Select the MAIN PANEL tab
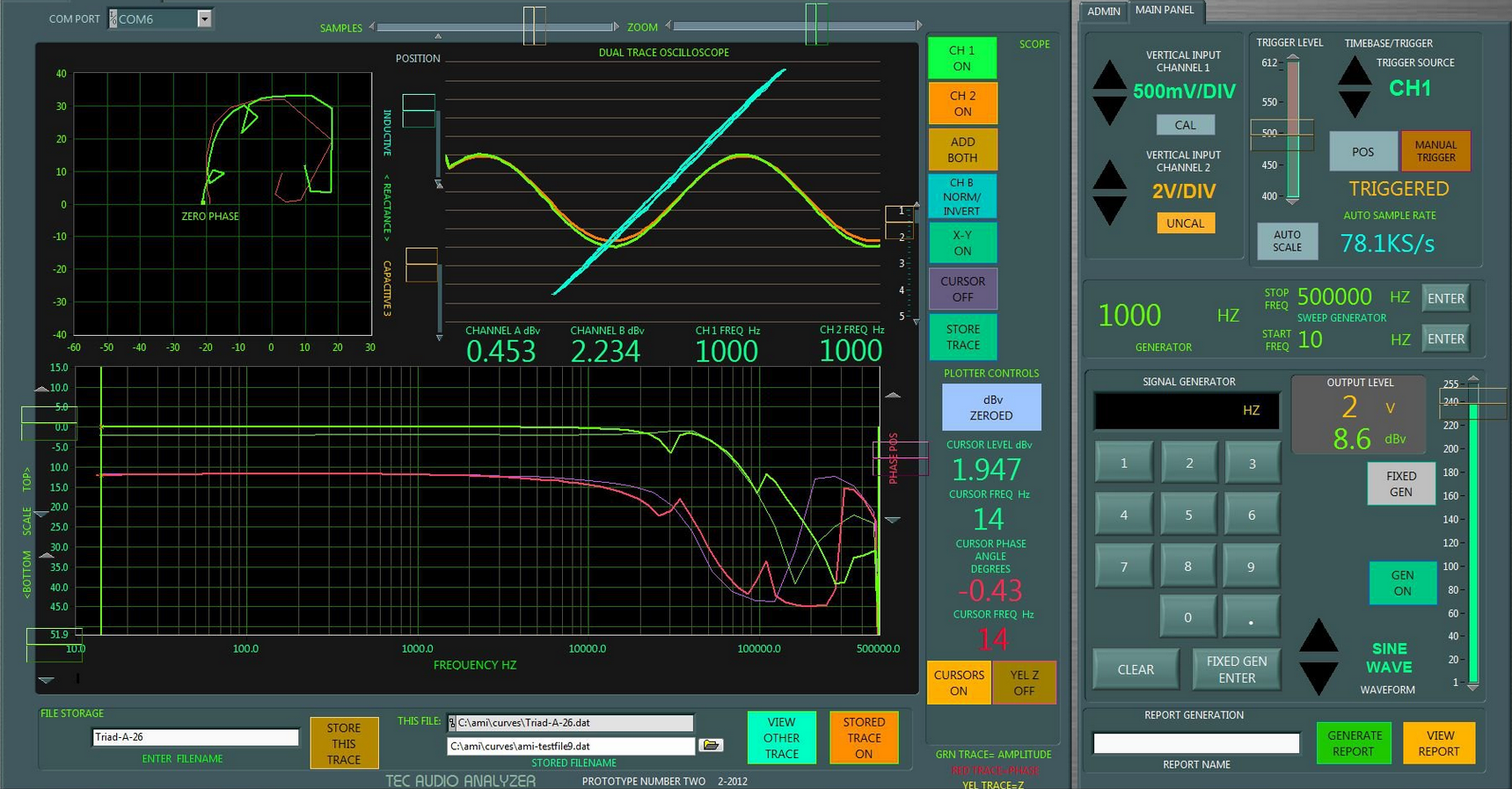The height and width of the screenshot is (789, 1512). [x=1164, y=10]
